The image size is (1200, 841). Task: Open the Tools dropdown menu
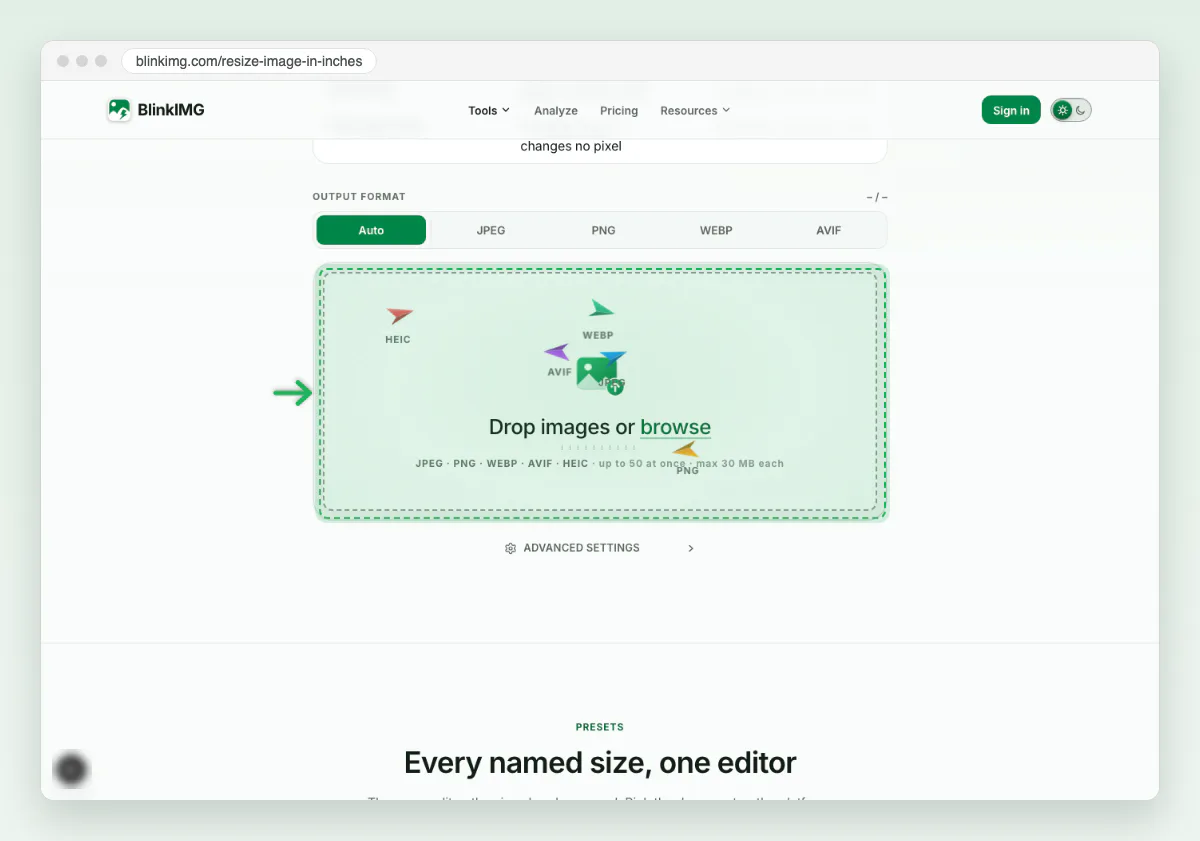pyautogui.click(x=489, y=111)
